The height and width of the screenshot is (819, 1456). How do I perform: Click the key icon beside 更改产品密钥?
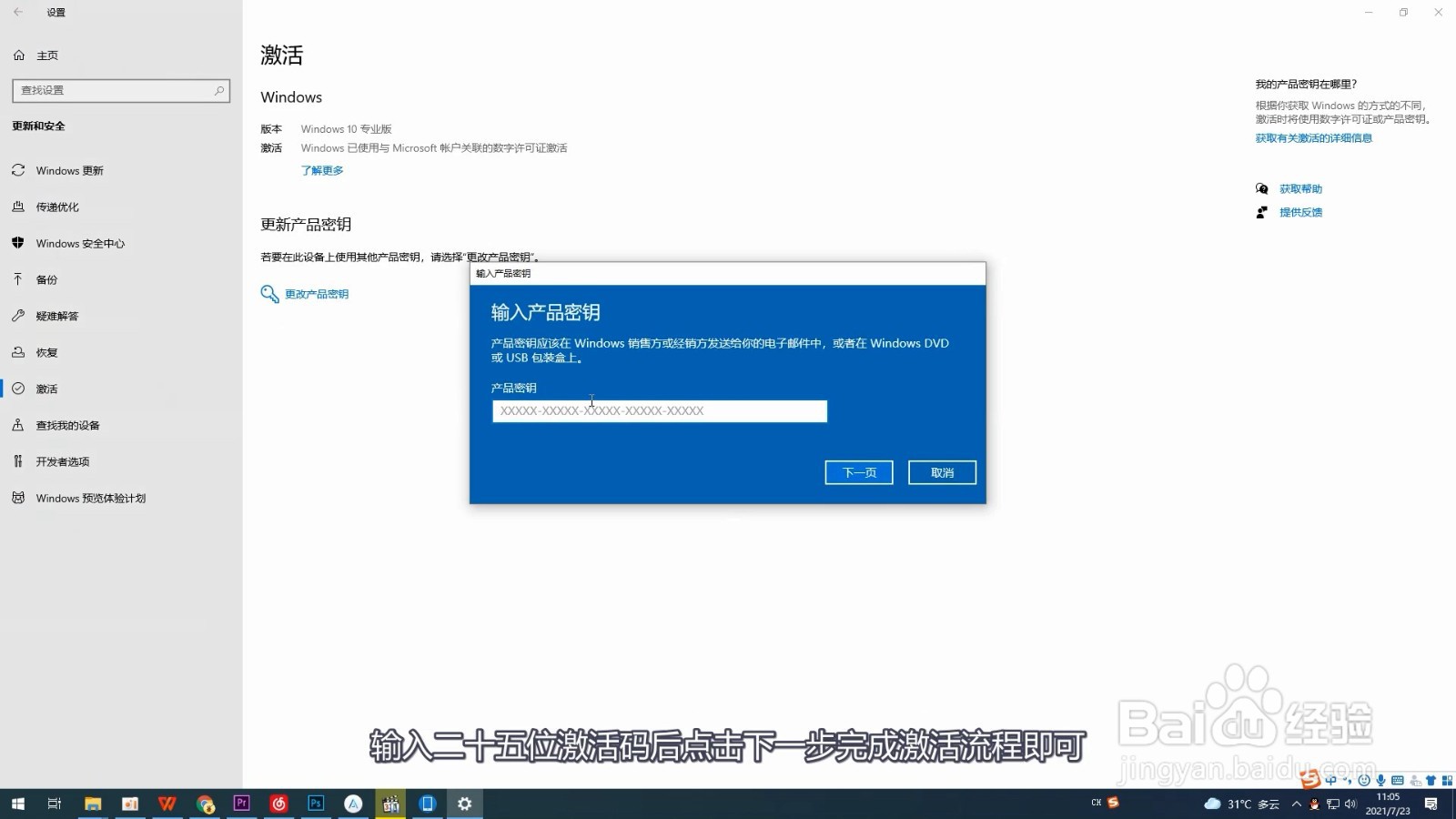tap(269, 294)
